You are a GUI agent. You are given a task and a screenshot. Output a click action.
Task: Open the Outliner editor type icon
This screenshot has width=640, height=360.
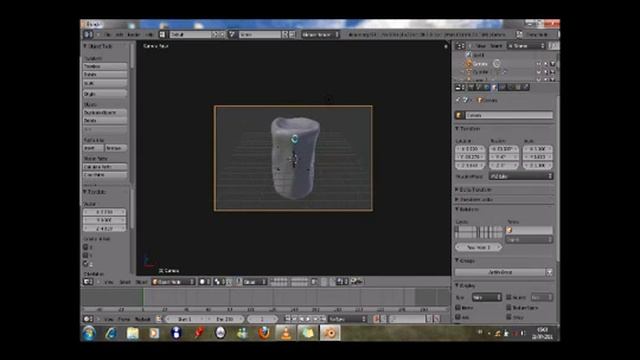pyautogui.click(x=460, y=46)
